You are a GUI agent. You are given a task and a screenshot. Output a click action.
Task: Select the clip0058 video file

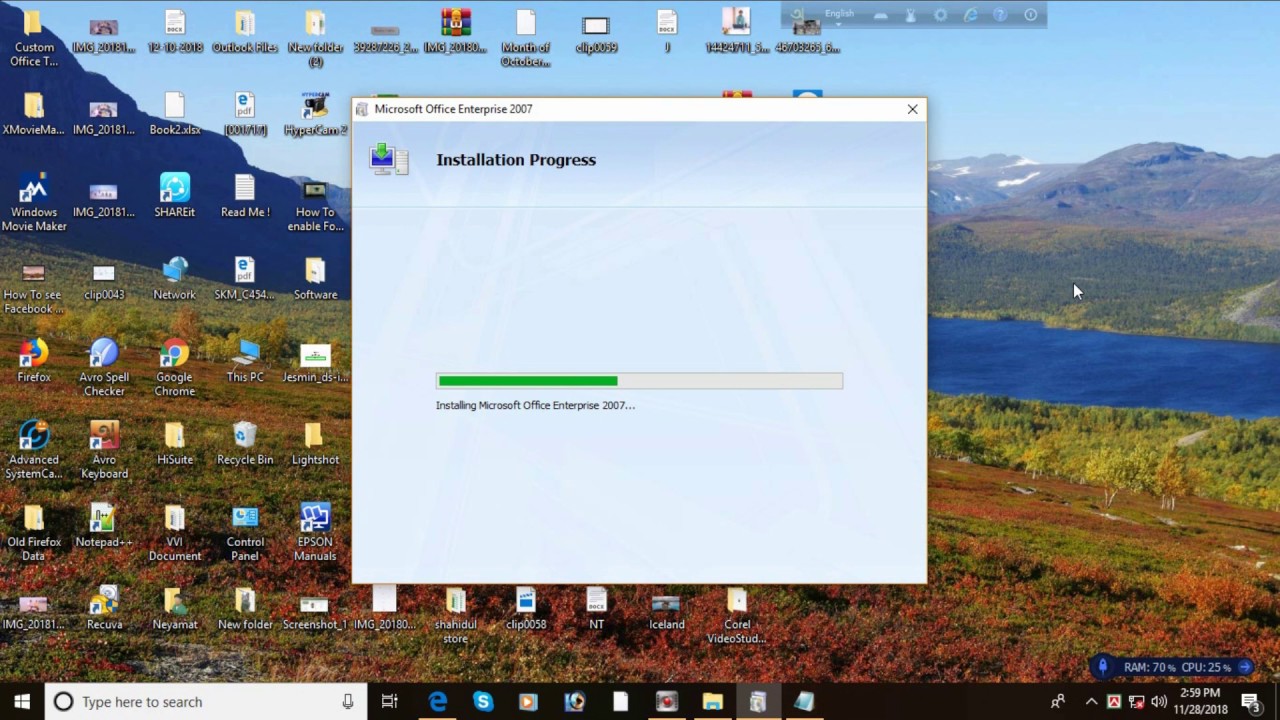pyautogui.click(x=526, y=608)
